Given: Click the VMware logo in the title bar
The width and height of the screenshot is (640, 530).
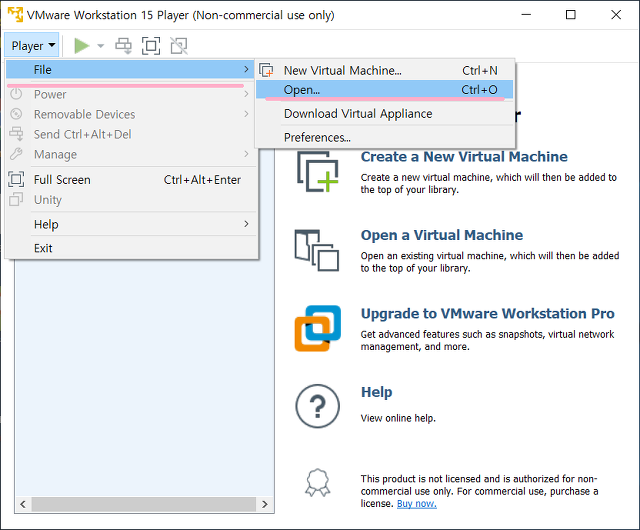Looking at the screenshot, I should point(16,14).
